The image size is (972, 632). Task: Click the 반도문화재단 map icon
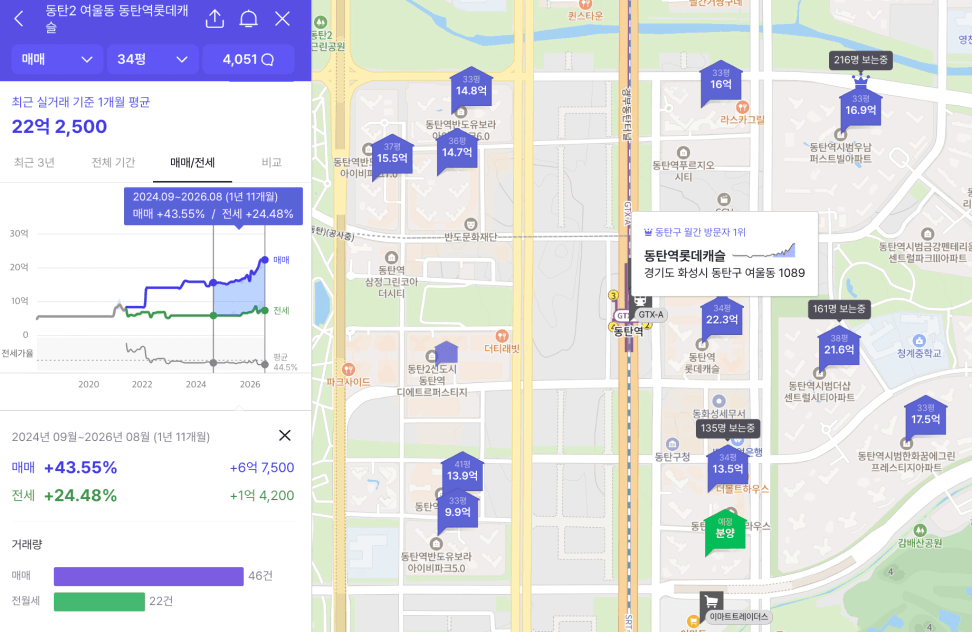pyautogui.click(x=471, y=224)
